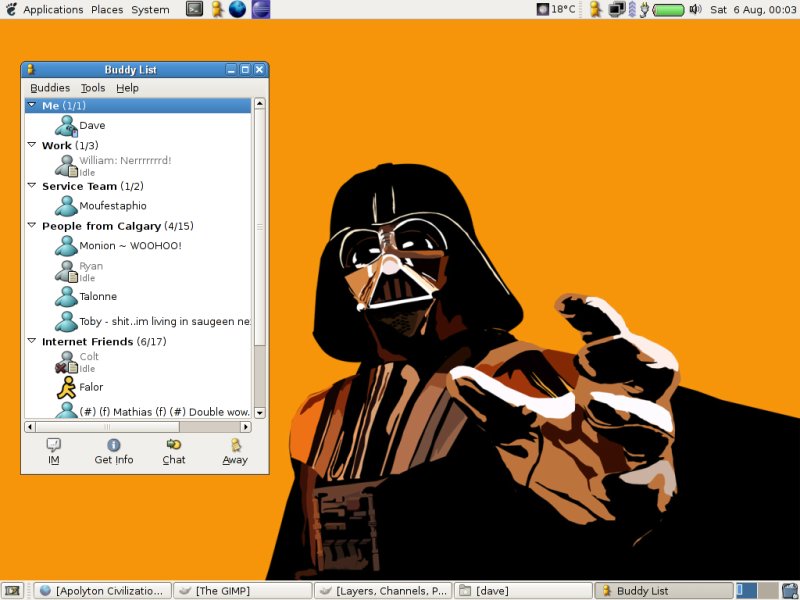Launch the terminal from the top panel
The image size is (800, 600).
click(x=194, y=9)
